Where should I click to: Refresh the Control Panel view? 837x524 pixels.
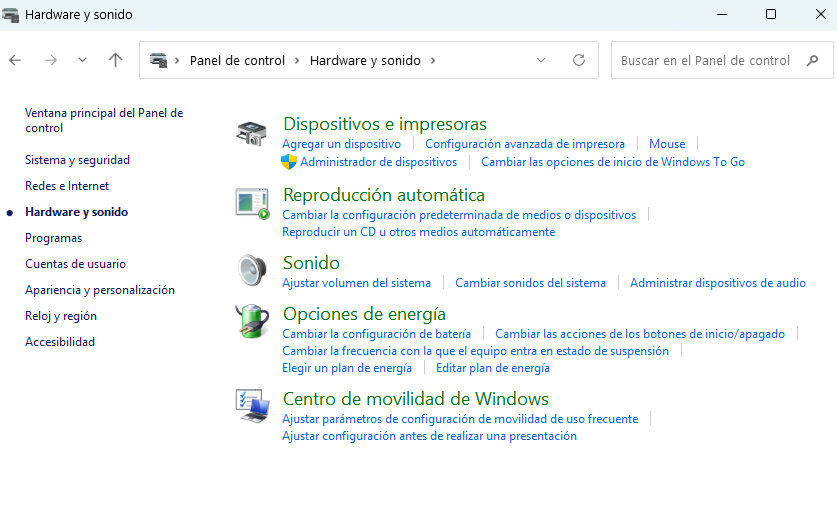579,60
